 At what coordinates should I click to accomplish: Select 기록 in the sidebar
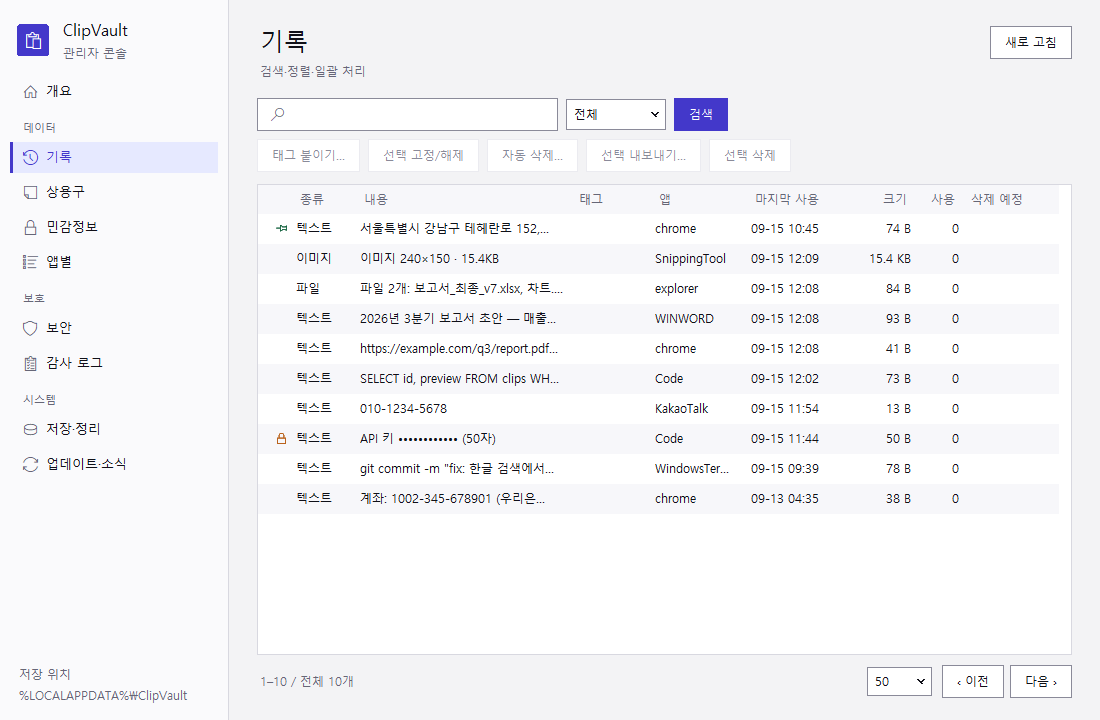[114, 157]
